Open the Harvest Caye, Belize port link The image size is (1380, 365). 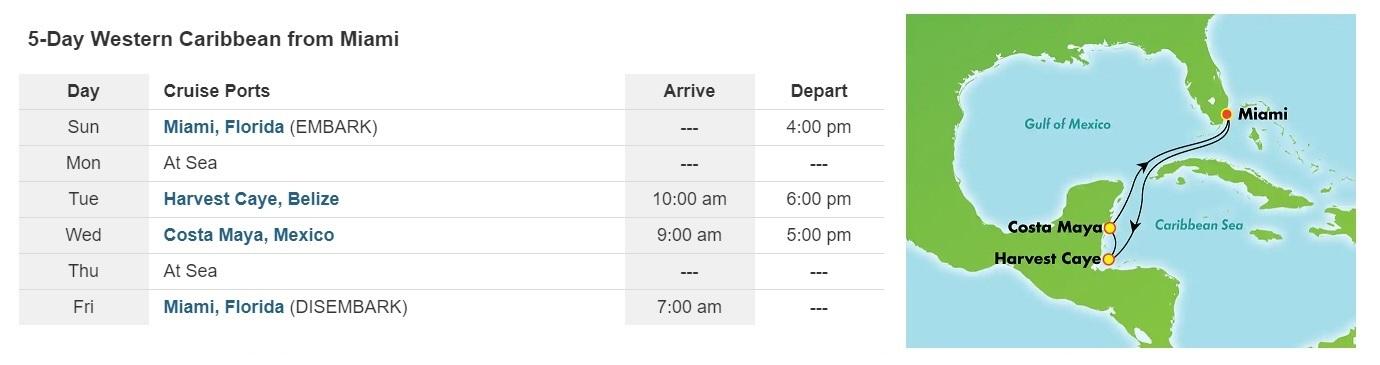coord(251,199)
